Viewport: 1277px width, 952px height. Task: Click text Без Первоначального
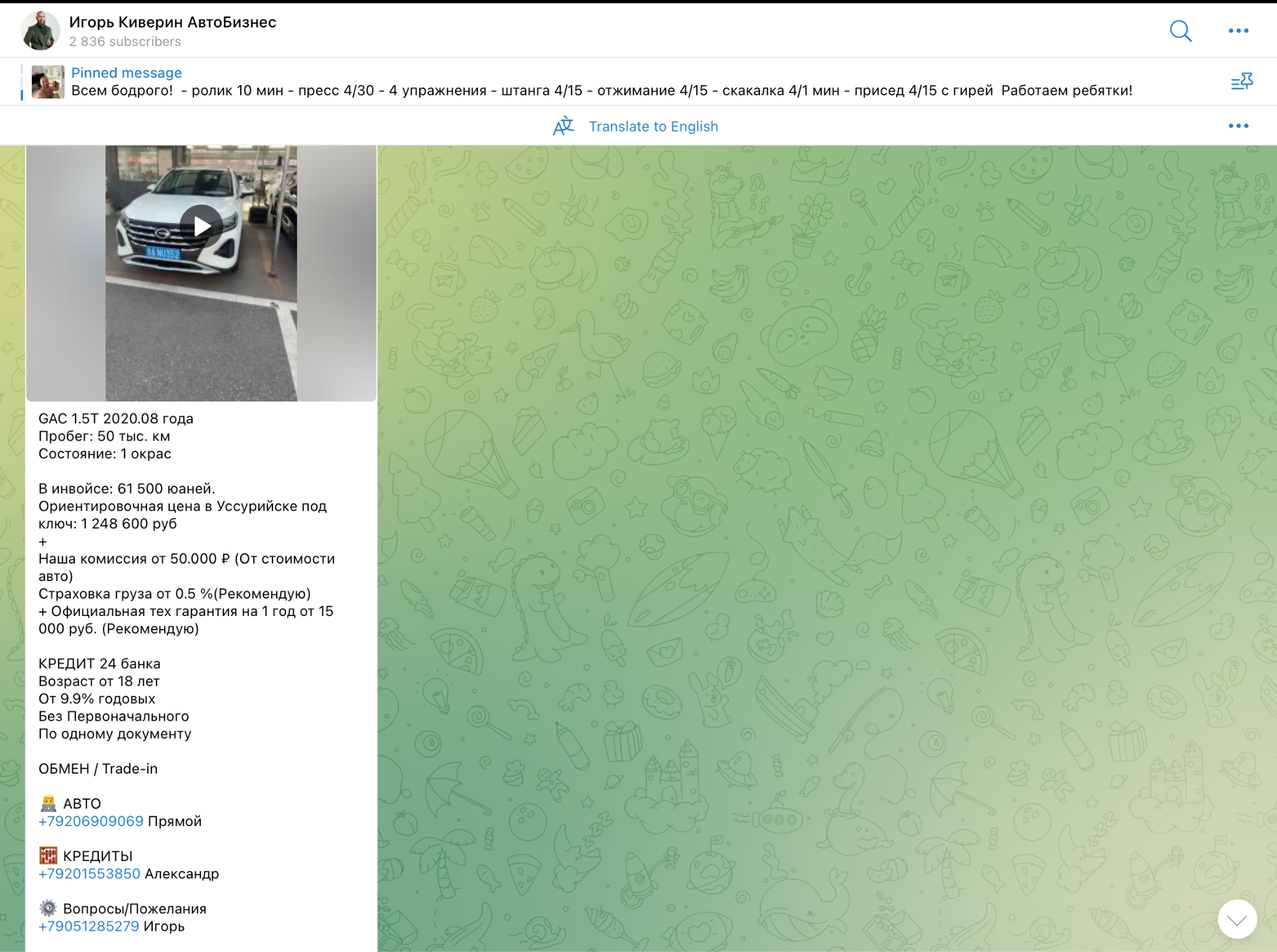pos(113,716)
